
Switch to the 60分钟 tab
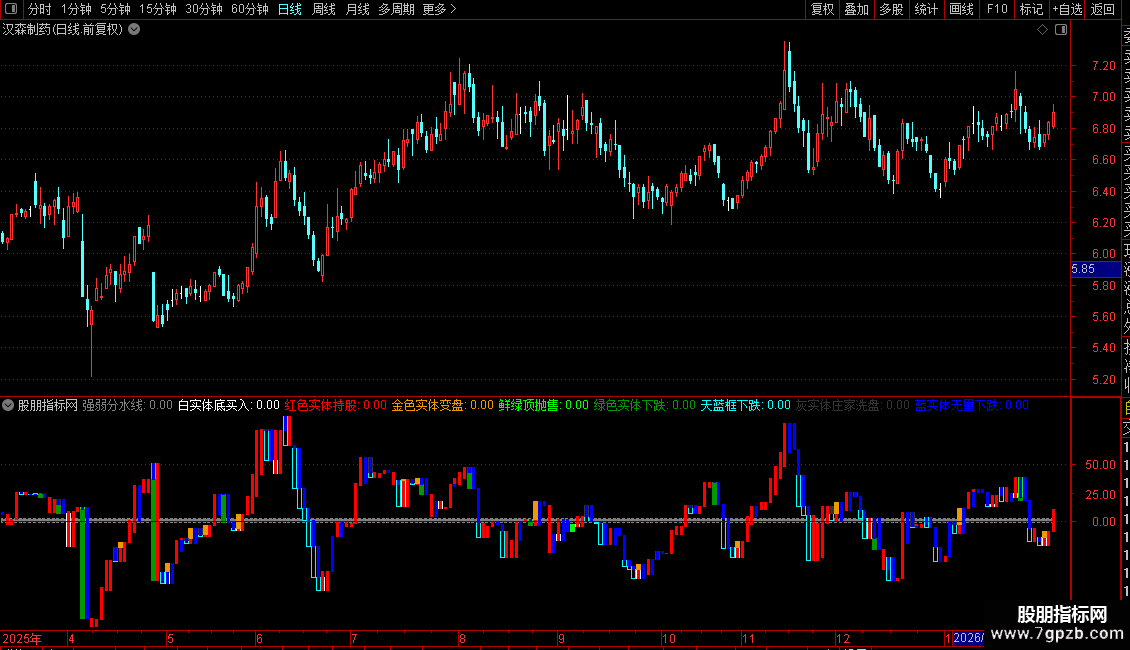tap(249, 9)
